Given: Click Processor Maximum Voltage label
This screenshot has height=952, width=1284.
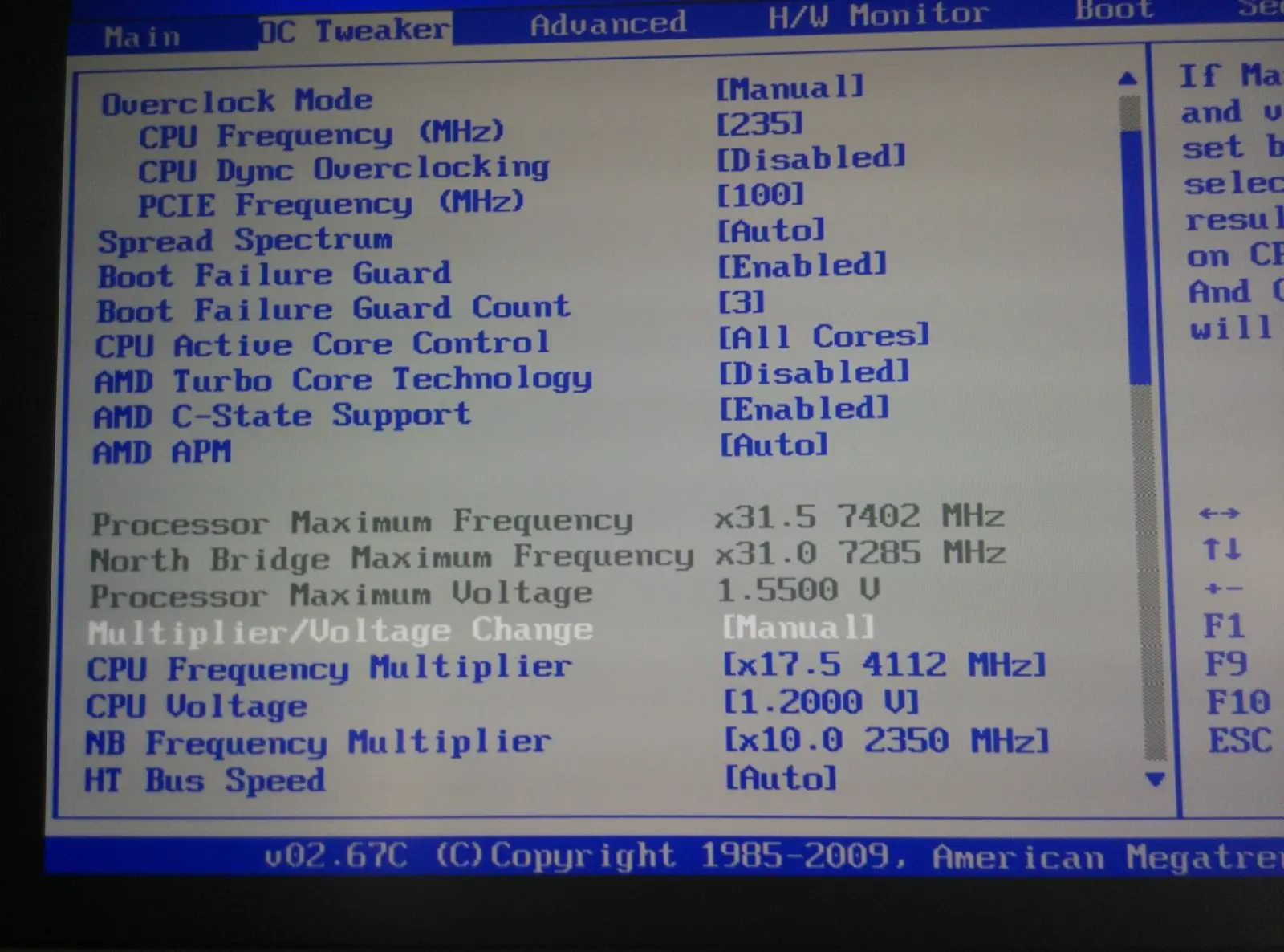Looking at the screenshot, I should tap(341, 595).
